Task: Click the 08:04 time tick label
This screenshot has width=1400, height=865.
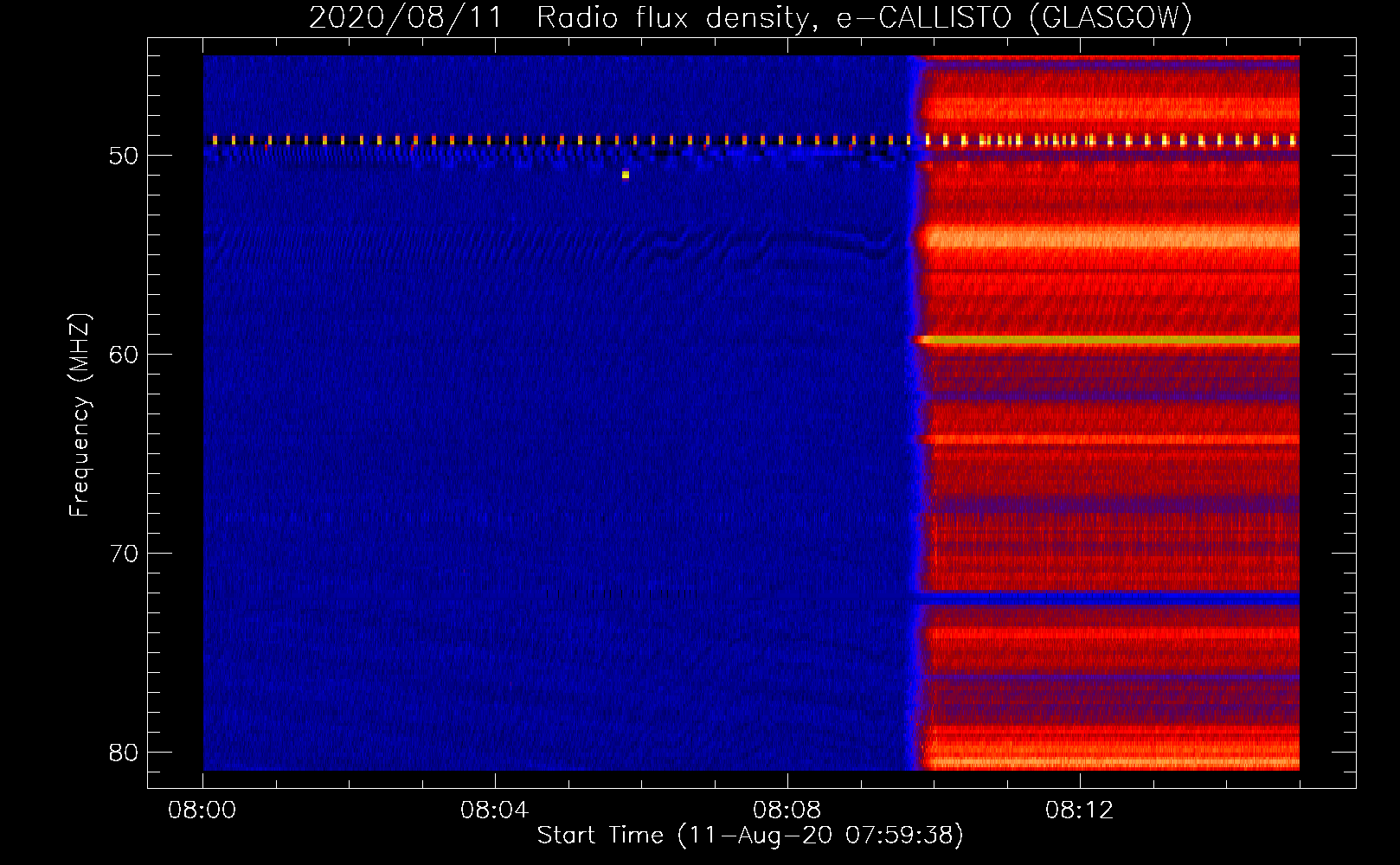Action: 494,811
